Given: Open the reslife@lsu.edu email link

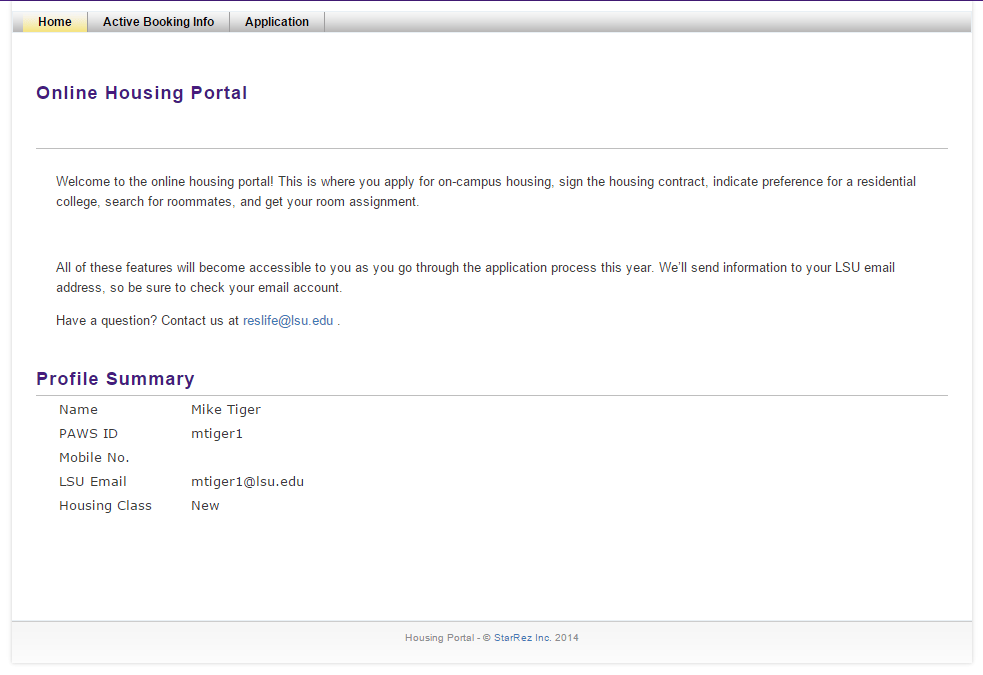Looking at the screenshot, I should [288, 320].
